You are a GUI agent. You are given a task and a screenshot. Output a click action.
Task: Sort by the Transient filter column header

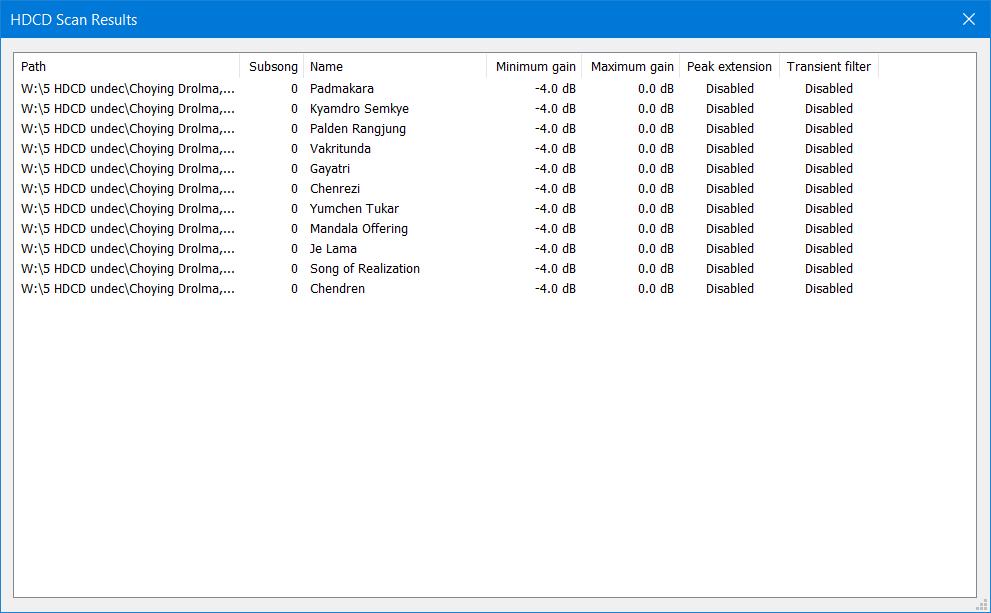pos(829,66)
